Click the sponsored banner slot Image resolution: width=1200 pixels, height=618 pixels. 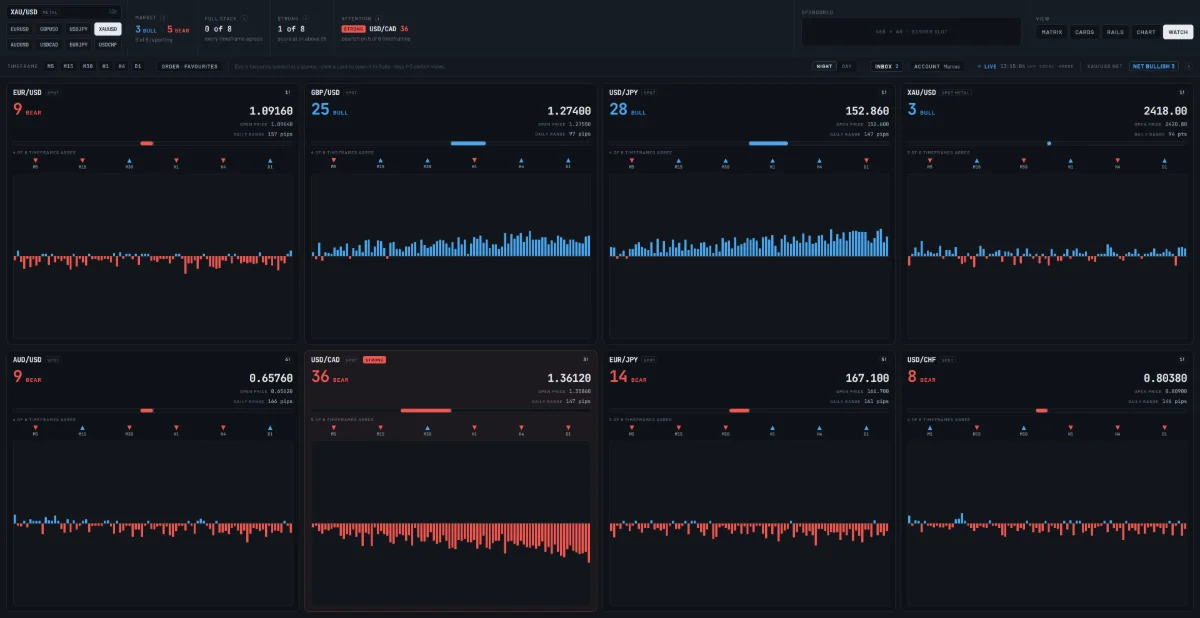coord(911,31)
